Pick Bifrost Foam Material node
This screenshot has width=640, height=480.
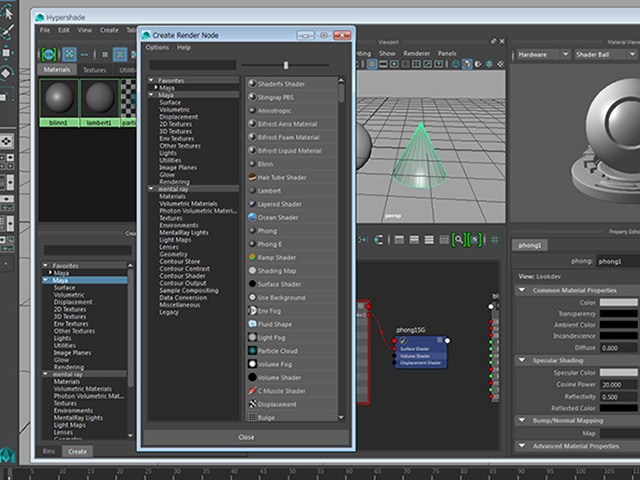point(291,137)
